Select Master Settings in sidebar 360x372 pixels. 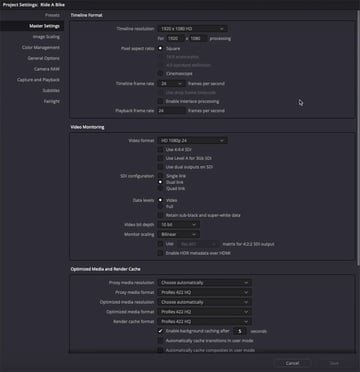[32, 26]
